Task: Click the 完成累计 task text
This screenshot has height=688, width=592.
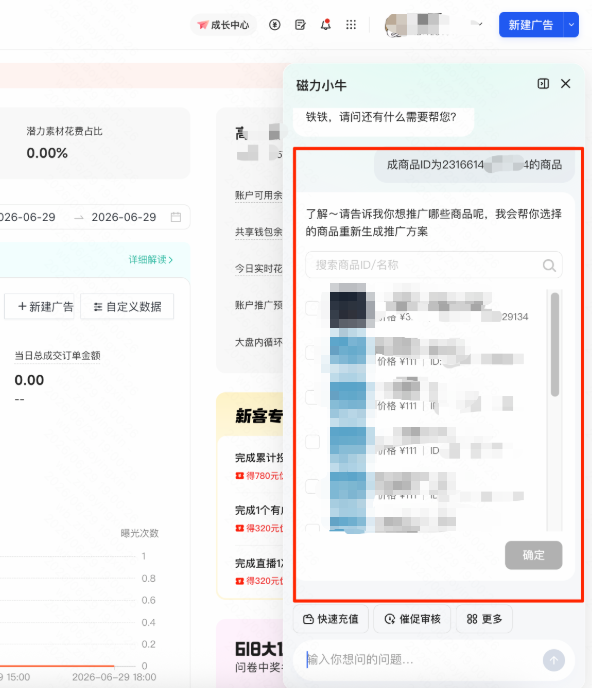Action: click(x=259, y=458)
